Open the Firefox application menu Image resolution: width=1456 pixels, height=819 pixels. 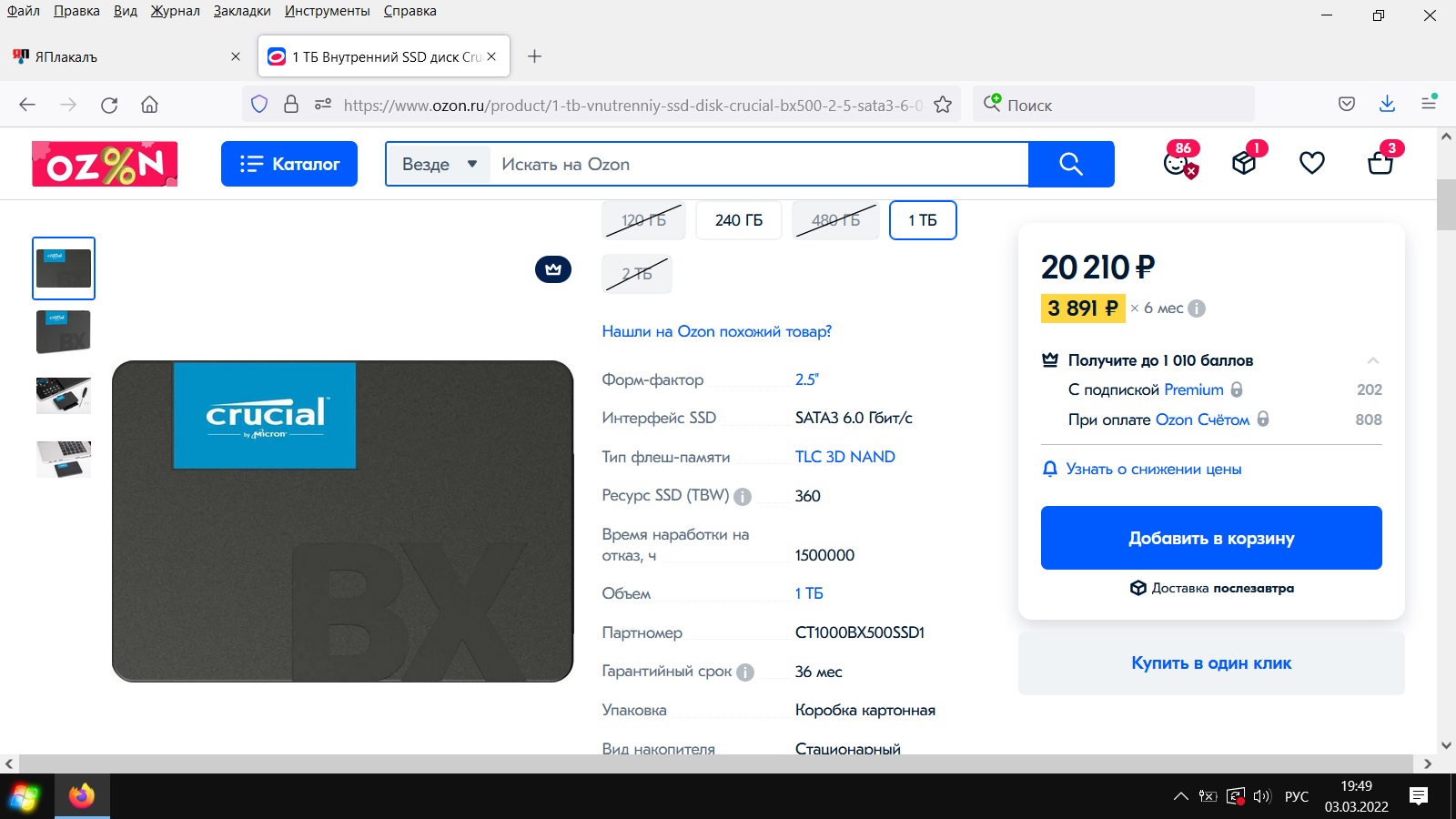[x=1429, y=103]
